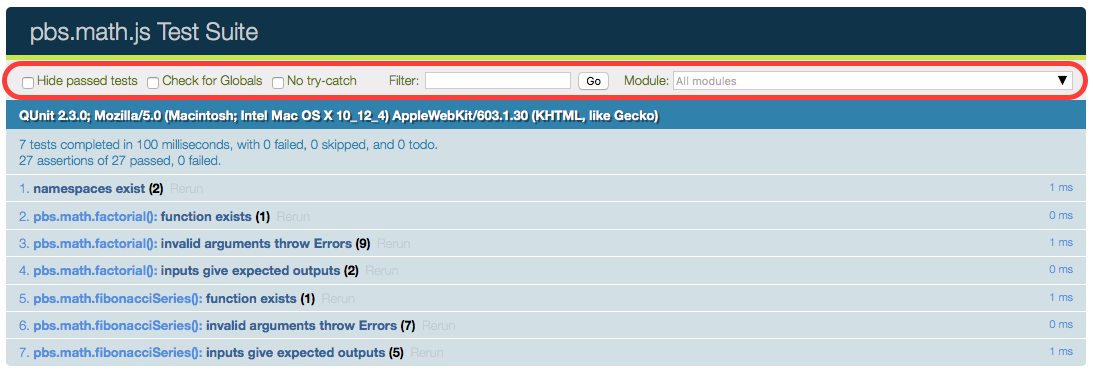
Task: Tick the Check for Globals checkbox
Action: tap(153, 83)
